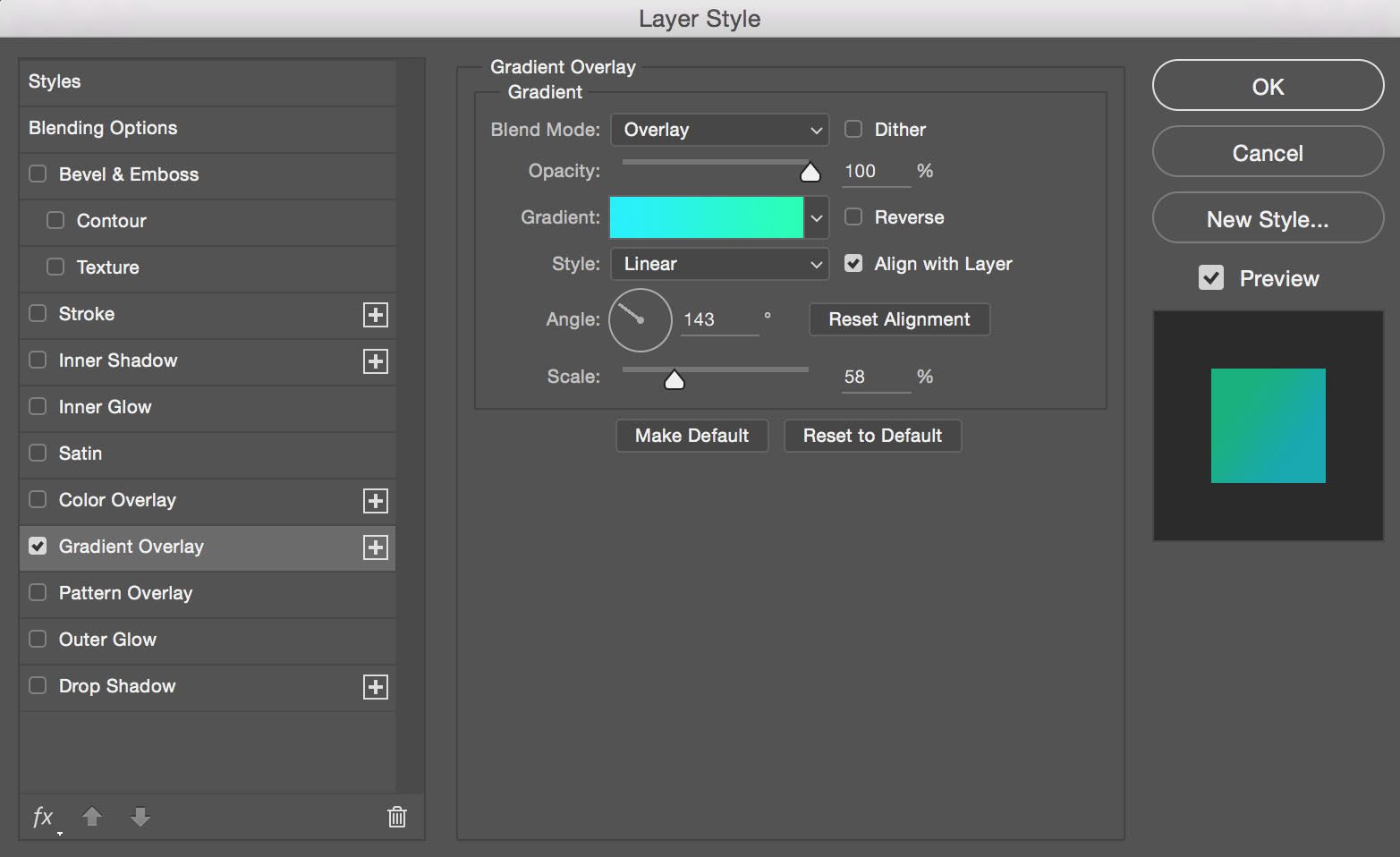Toggle the Dither checkbox

(853, 129)
